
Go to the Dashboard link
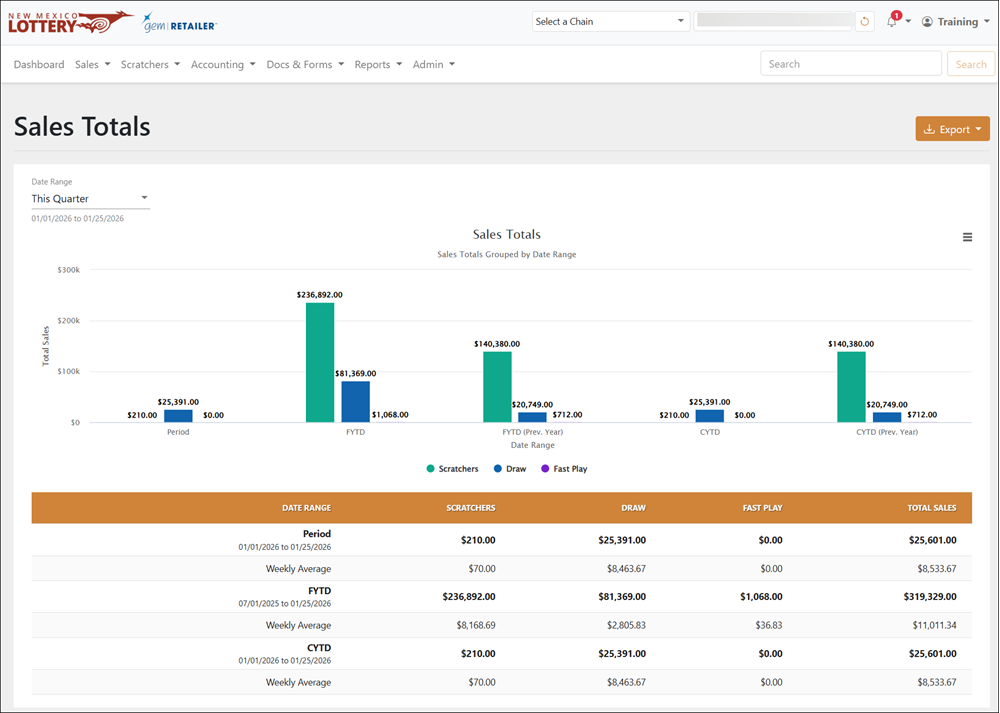(39, 64)
